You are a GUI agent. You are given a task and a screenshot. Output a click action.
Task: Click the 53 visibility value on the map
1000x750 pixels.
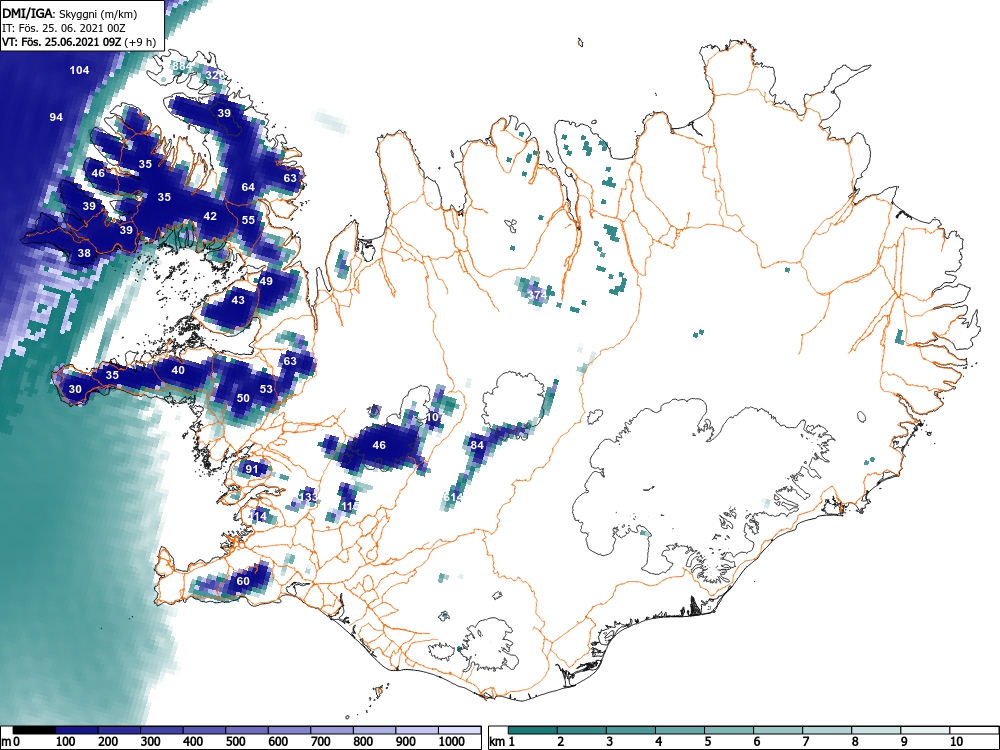tap(266, 389)
